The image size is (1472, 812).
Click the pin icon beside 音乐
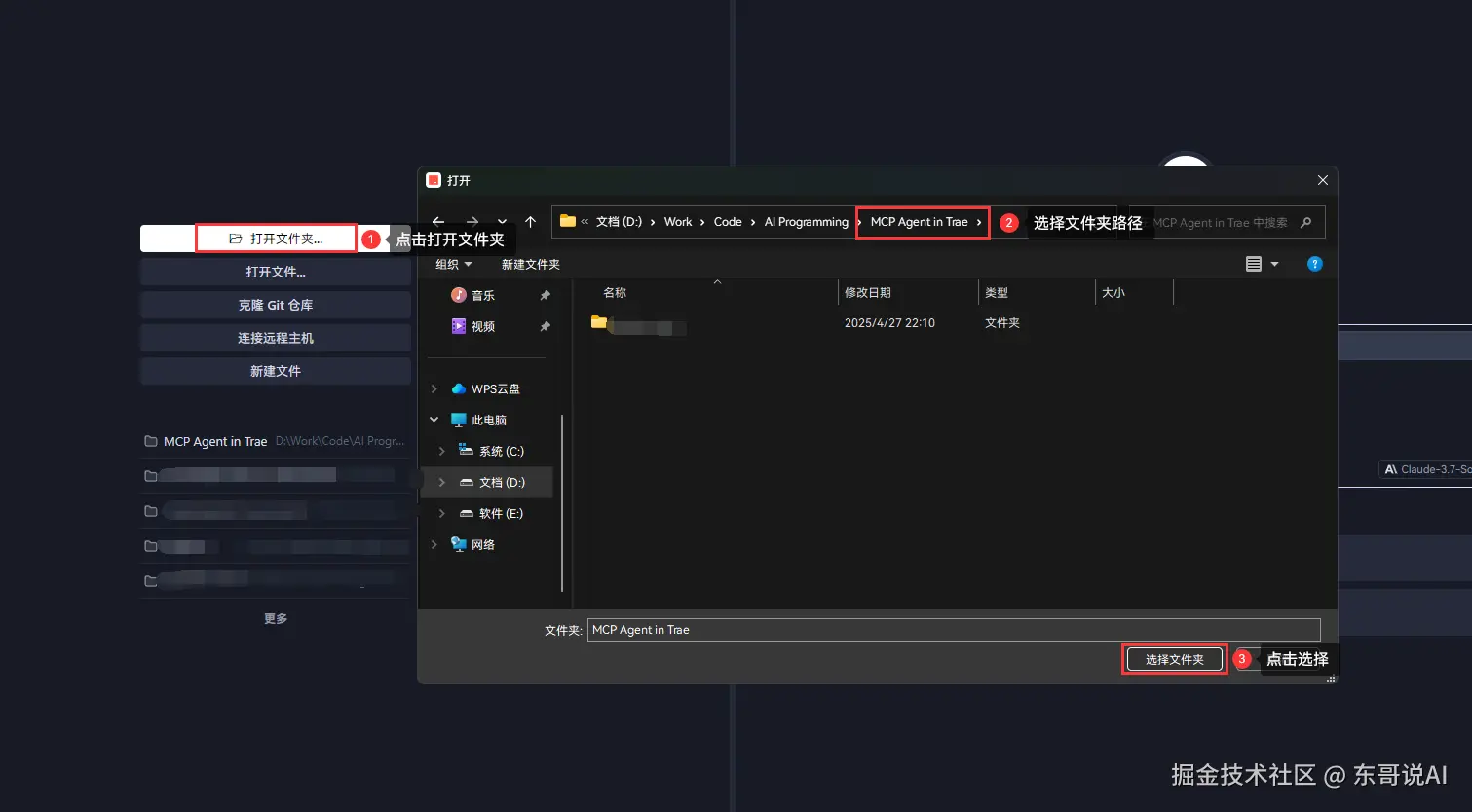point(546,295)
